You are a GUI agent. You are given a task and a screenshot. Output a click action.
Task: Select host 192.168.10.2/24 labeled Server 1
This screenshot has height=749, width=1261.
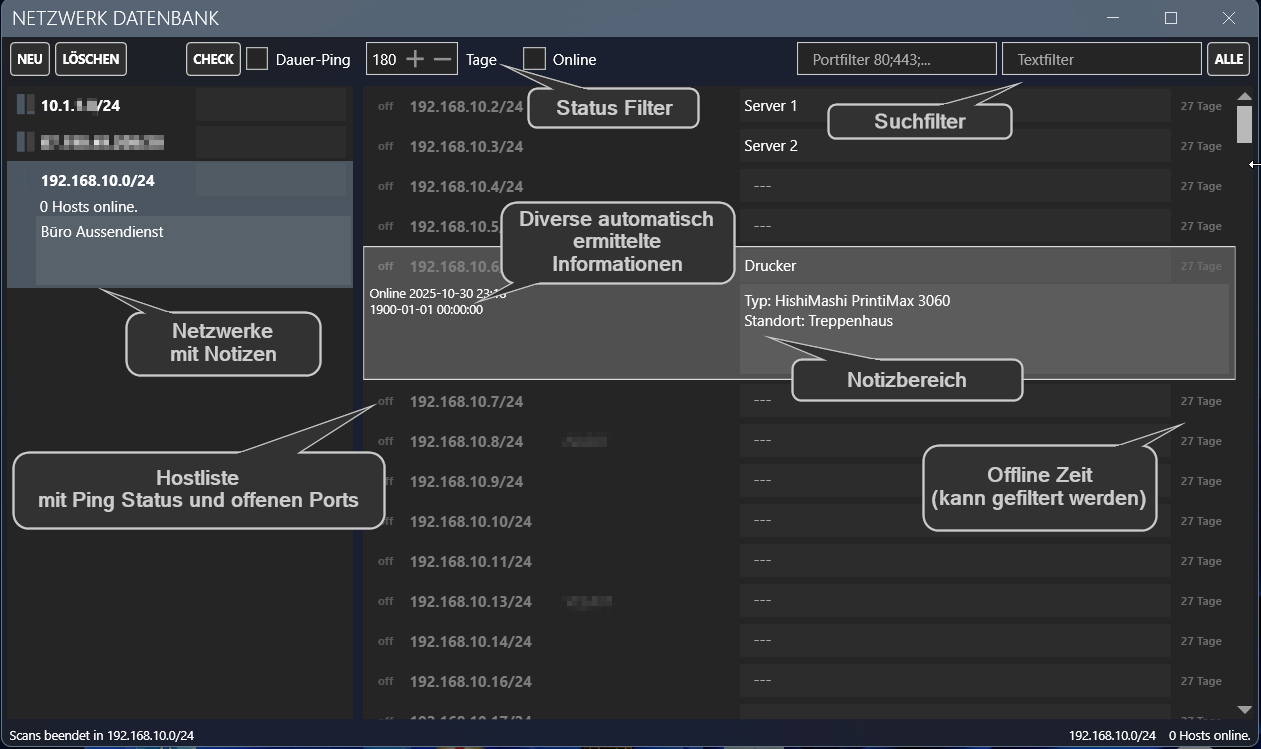(x=466, y=106)
